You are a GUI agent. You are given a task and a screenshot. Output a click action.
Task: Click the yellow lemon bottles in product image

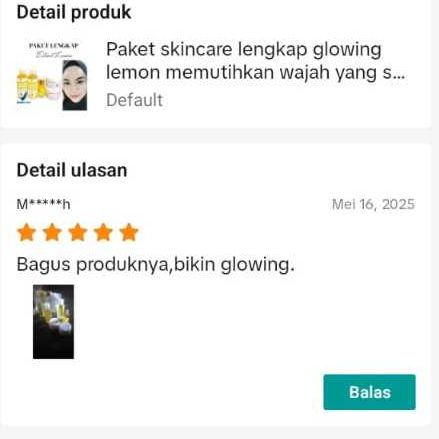click(31, 85)
